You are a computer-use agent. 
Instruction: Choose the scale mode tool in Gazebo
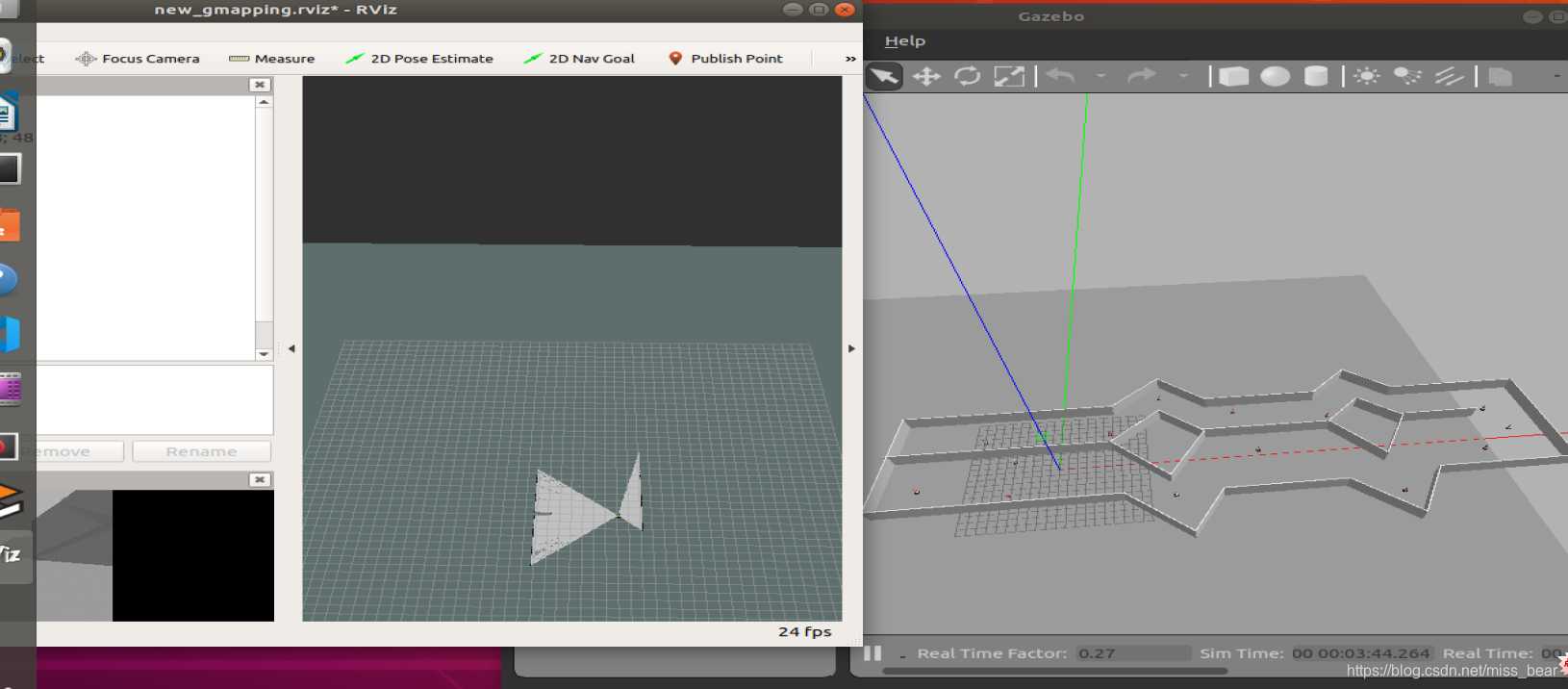coord(1009,76)
